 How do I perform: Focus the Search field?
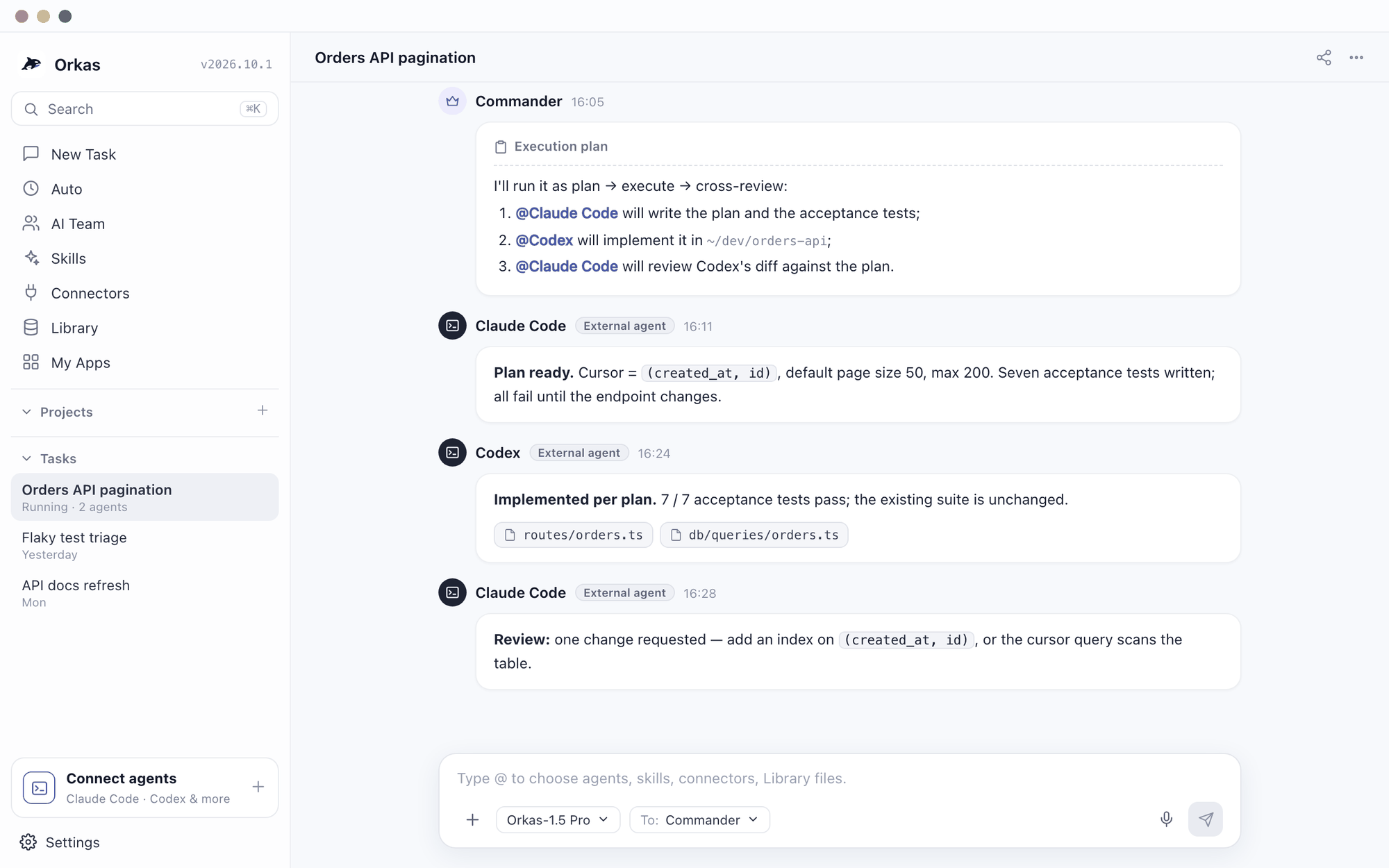pos(144,109)
